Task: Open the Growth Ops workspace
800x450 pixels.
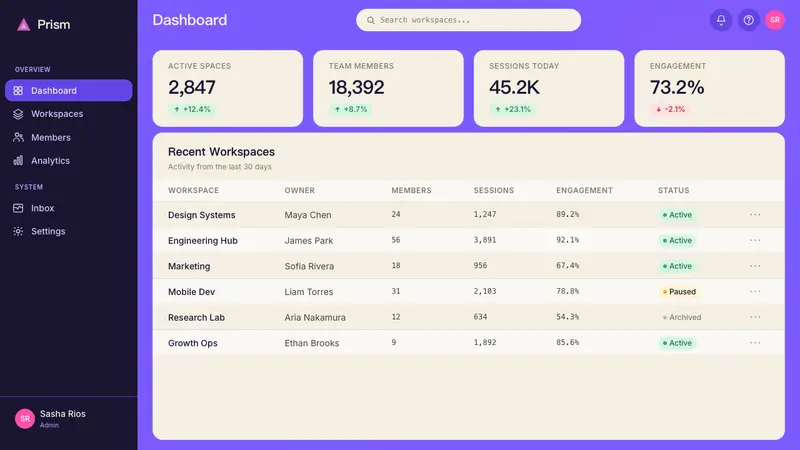Action: (192, 343)
